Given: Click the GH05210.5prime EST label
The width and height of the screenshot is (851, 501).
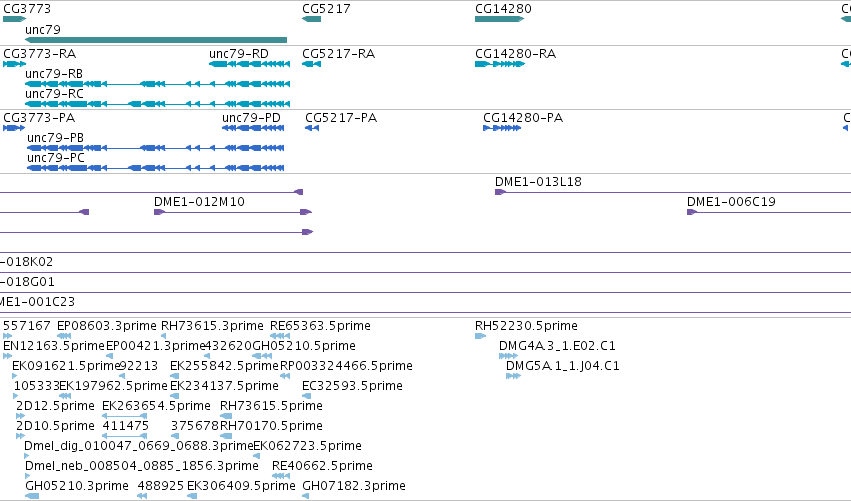Looking at the screenshot, I should (x=304, y=346).
